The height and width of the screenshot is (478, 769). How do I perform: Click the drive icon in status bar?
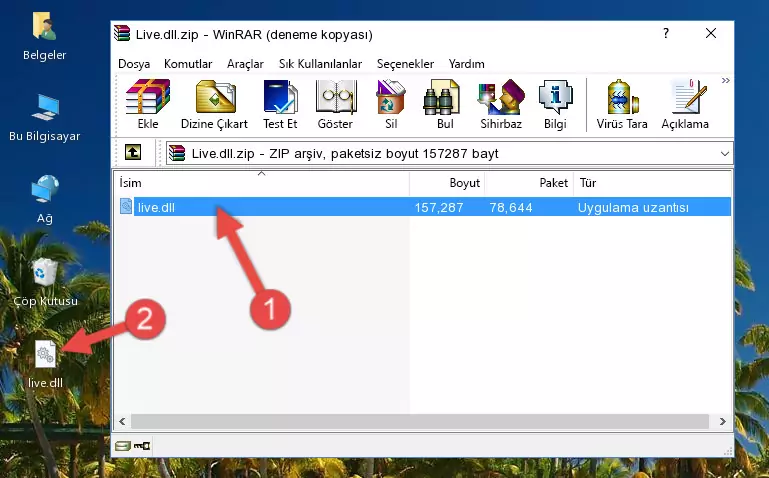[x=123, y=446]
